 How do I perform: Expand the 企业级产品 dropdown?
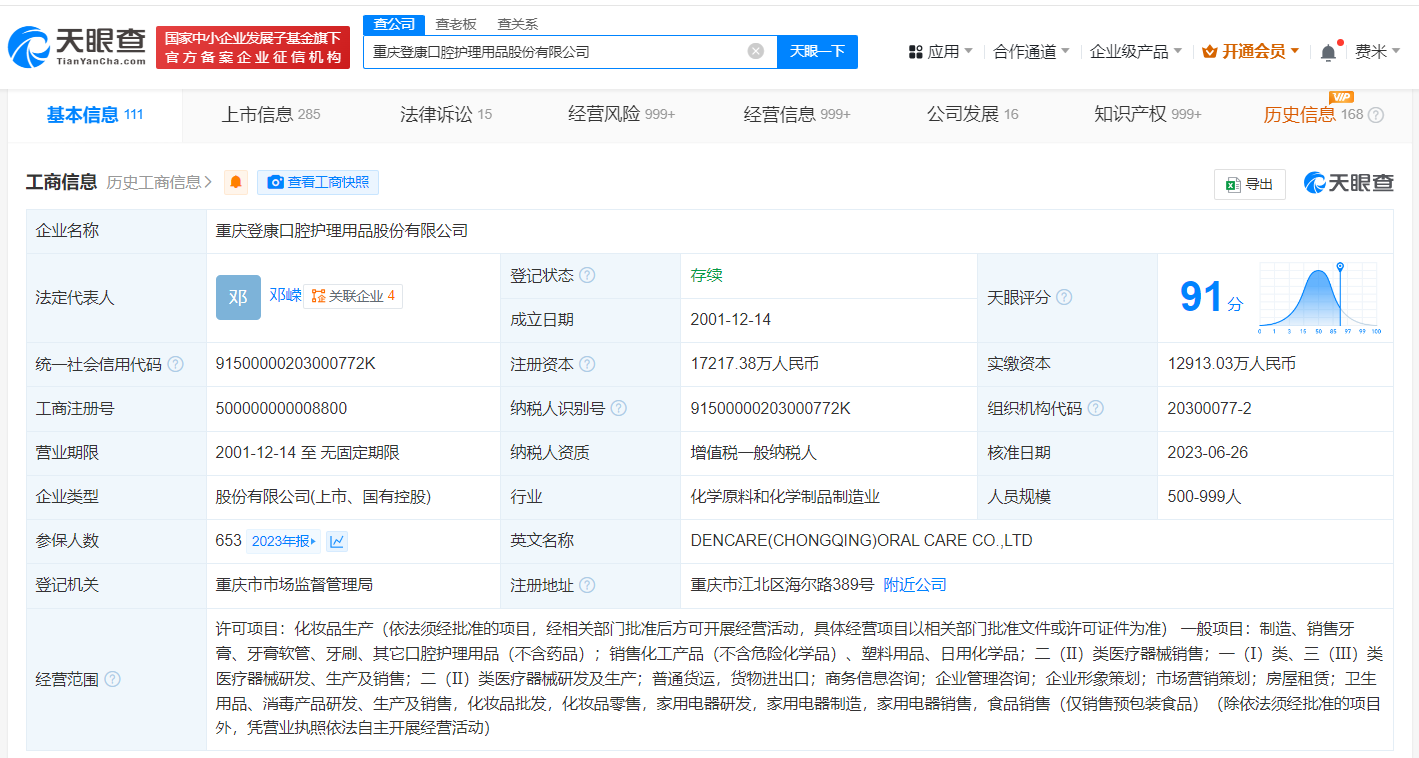tap(1135, 51)
